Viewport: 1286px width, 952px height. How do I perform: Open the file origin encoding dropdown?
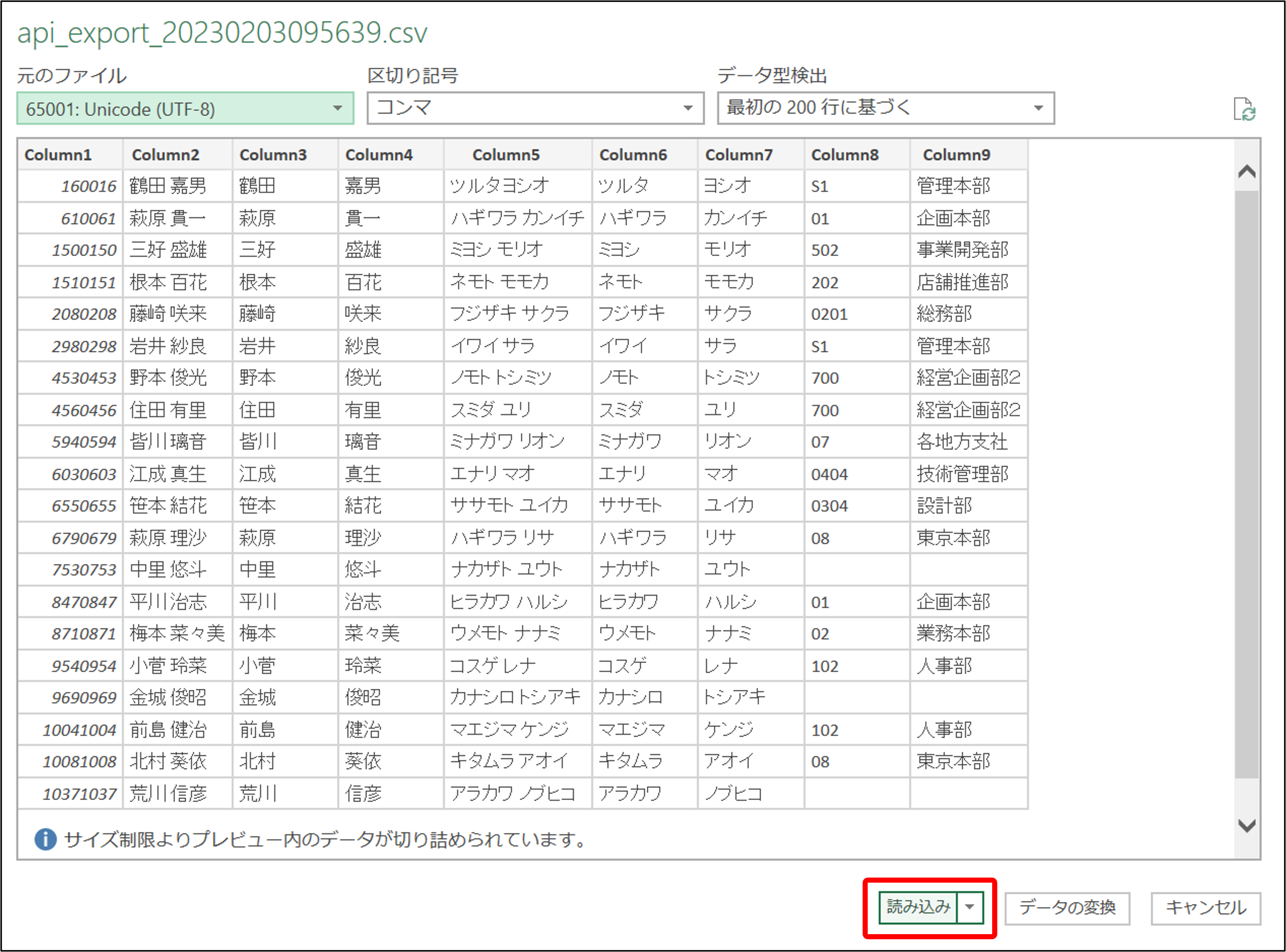click(185, 108)
